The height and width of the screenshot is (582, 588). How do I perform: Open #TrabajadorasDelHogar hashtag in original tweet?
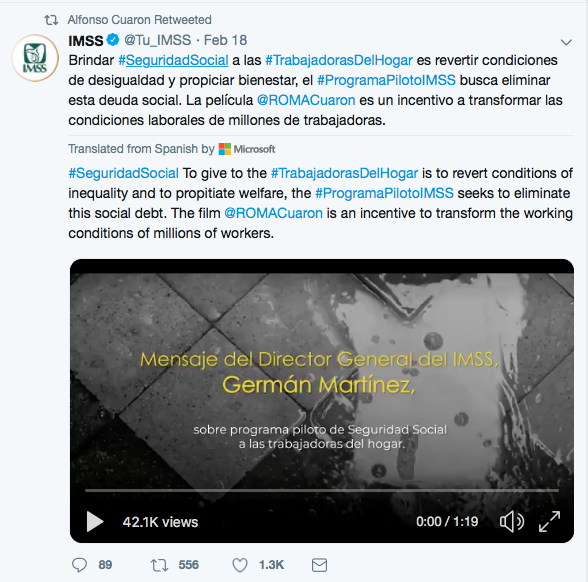pos(339,60)
